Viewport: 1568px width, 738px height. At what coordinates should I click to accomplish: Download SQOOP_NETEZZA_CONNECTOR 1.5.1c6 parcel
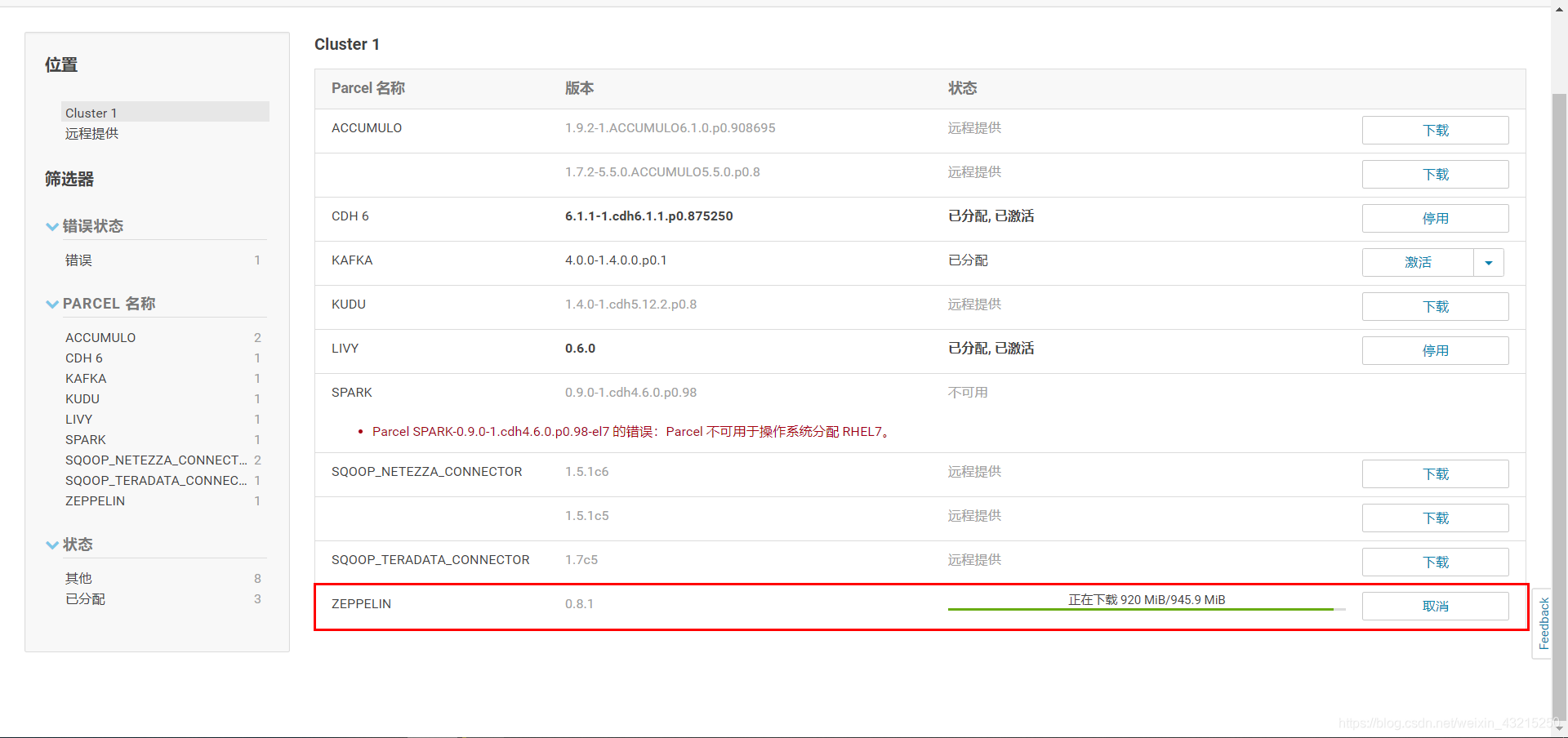1435,474
